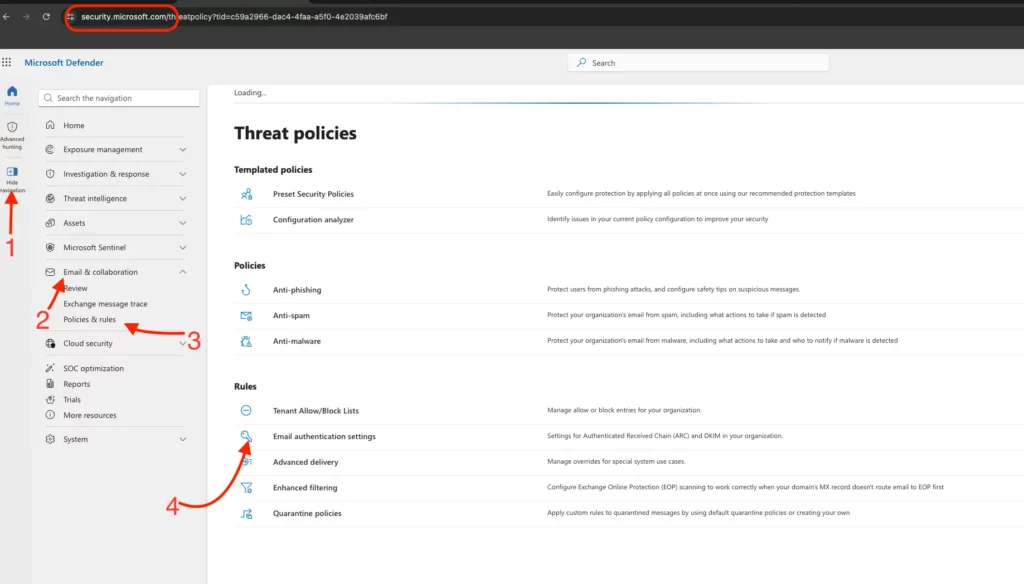Expand Threat intelligence chevron
Viewport: 1024px width, 584px height.
tap(183, 199)
